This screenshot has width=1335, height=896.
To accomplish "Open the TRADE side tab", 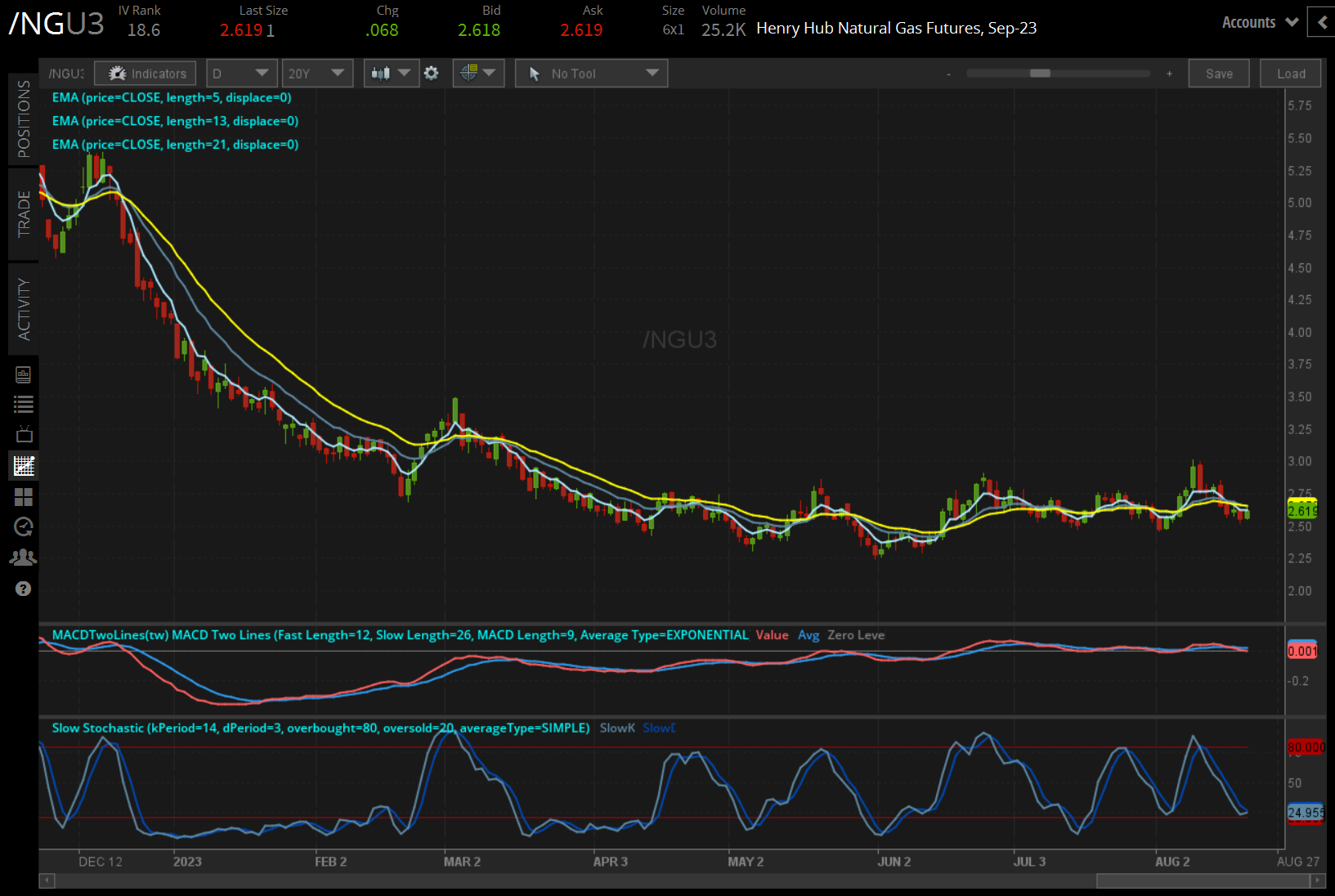I will pos(24,214).
